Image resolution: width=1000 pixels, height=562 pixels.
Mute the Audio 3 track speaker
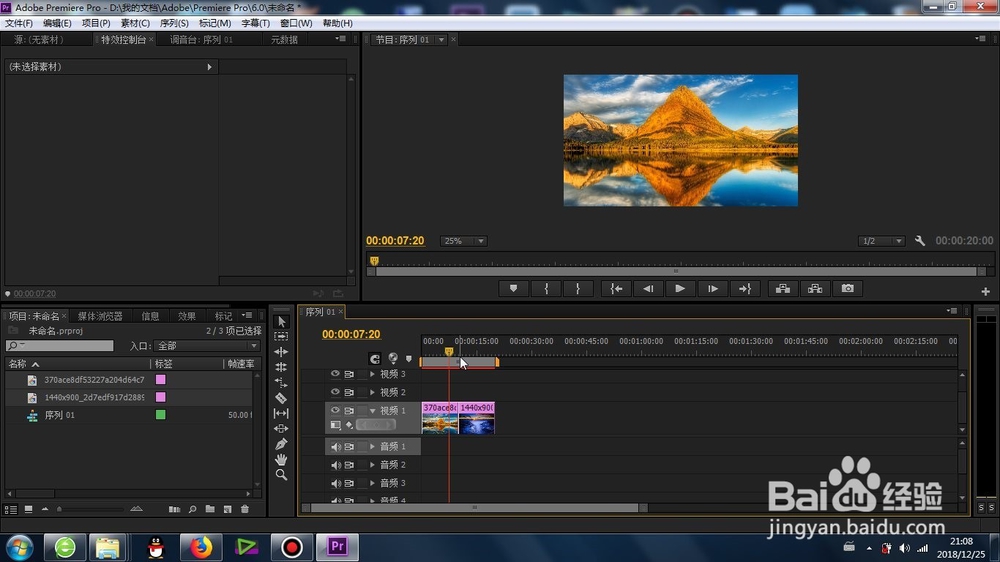pos(335,483)
